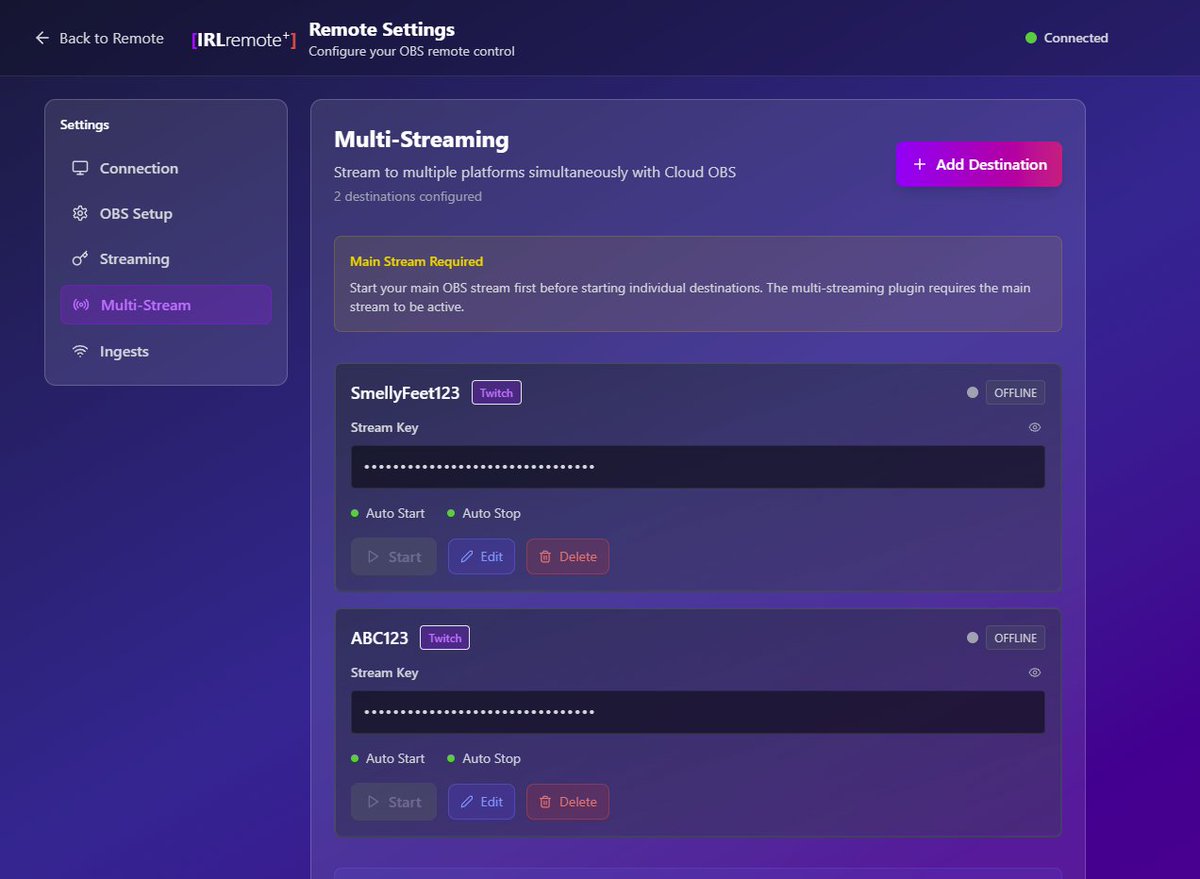1200x879 pixels.
Task: Toggle Auto Start for SmellyFeet123
Action: coord(388,513)
